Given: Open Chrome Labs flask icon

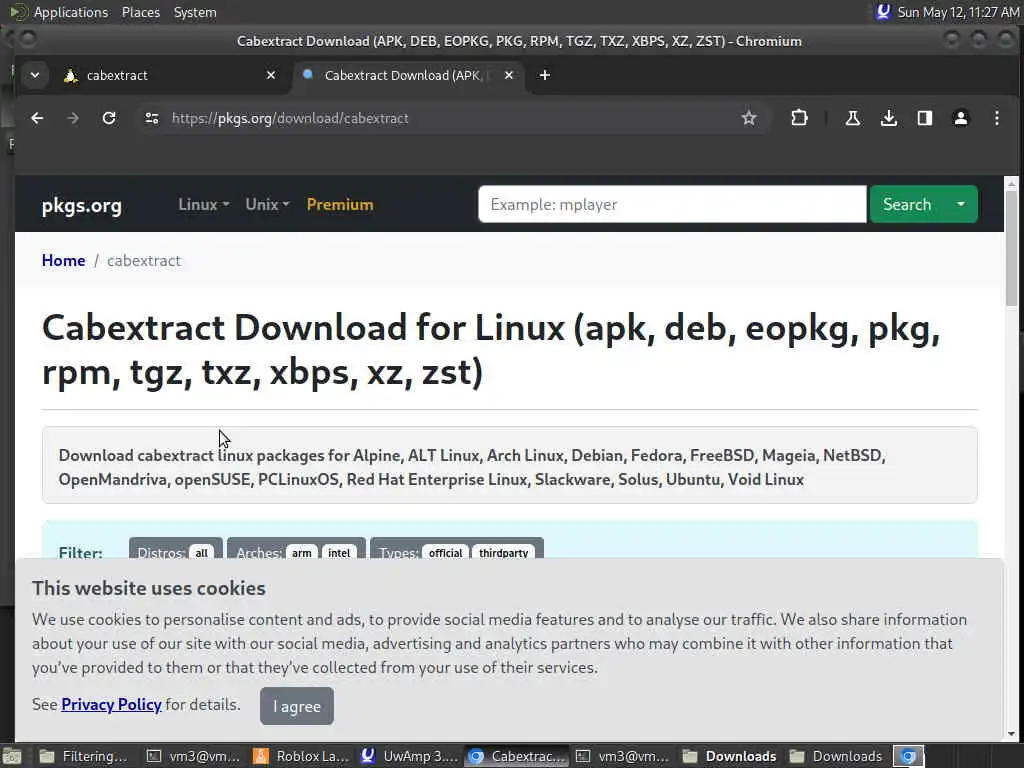Looking at the screenshot, I should click(x=852, y=118).
